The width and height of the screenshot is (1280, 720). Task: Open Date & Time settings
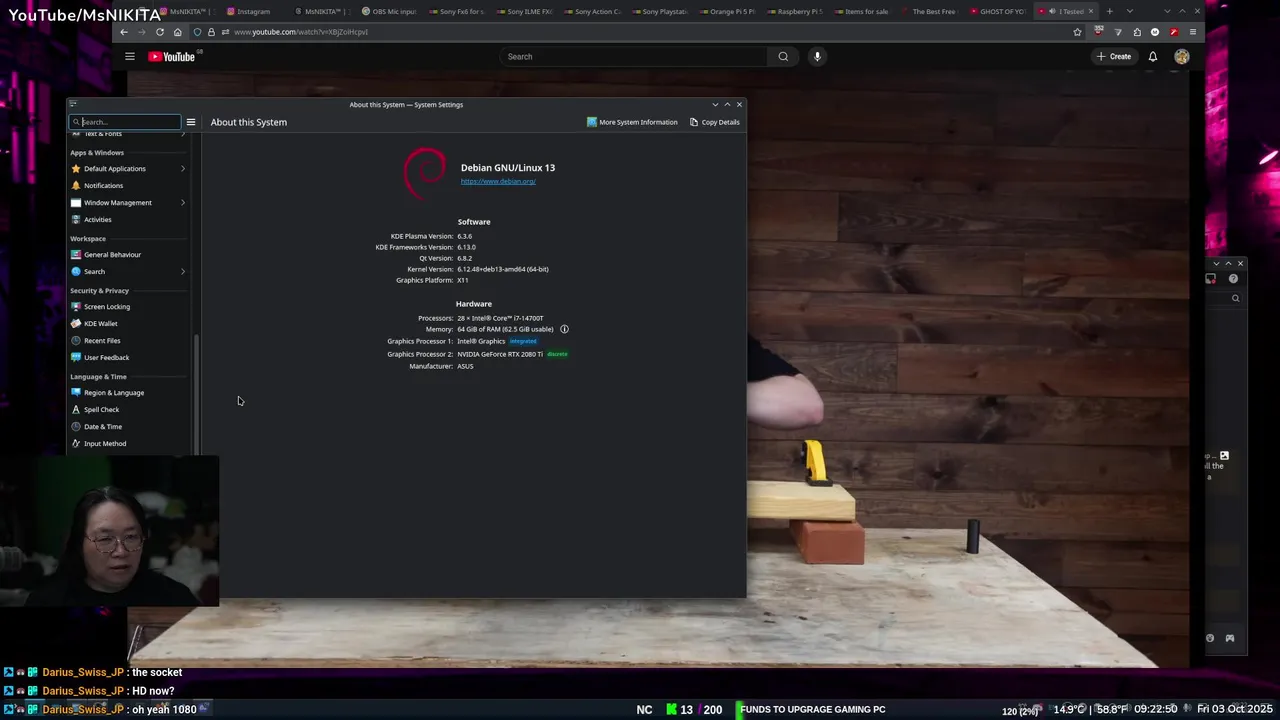(x=128, y=427)
